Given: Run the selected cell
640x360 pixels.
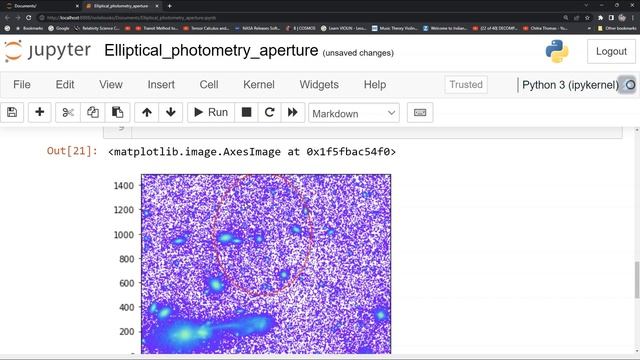Looking at the screenshot, I should point(211,112).
